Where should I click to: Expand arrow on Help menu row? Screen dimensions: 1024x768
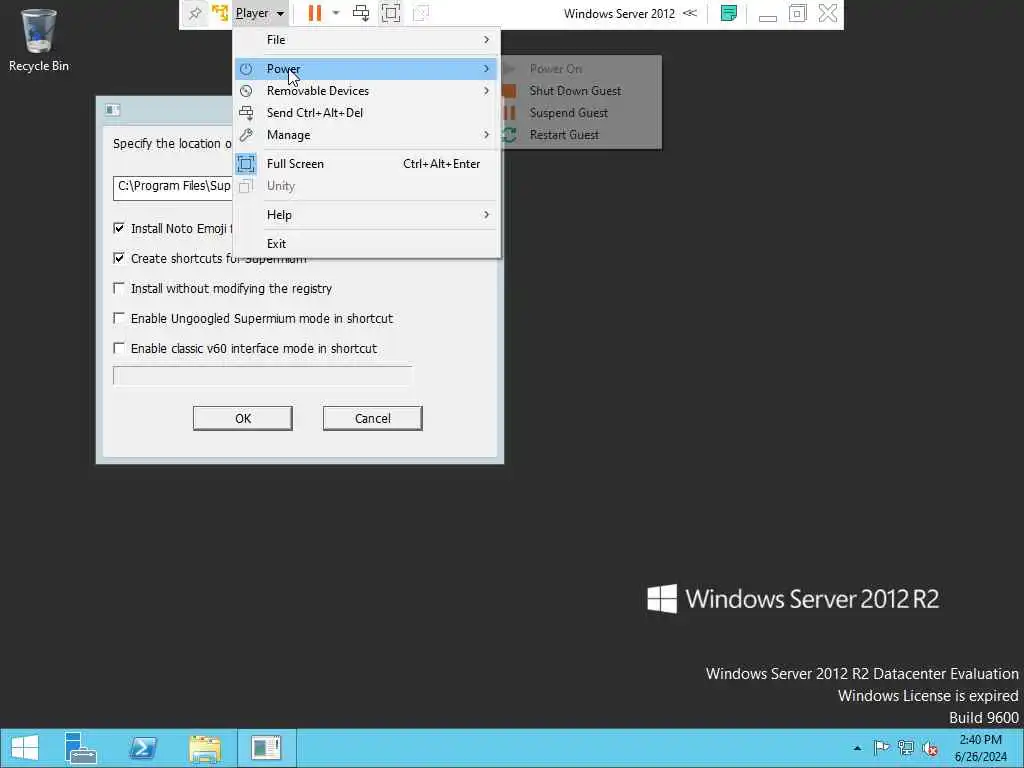pos(487,215)
